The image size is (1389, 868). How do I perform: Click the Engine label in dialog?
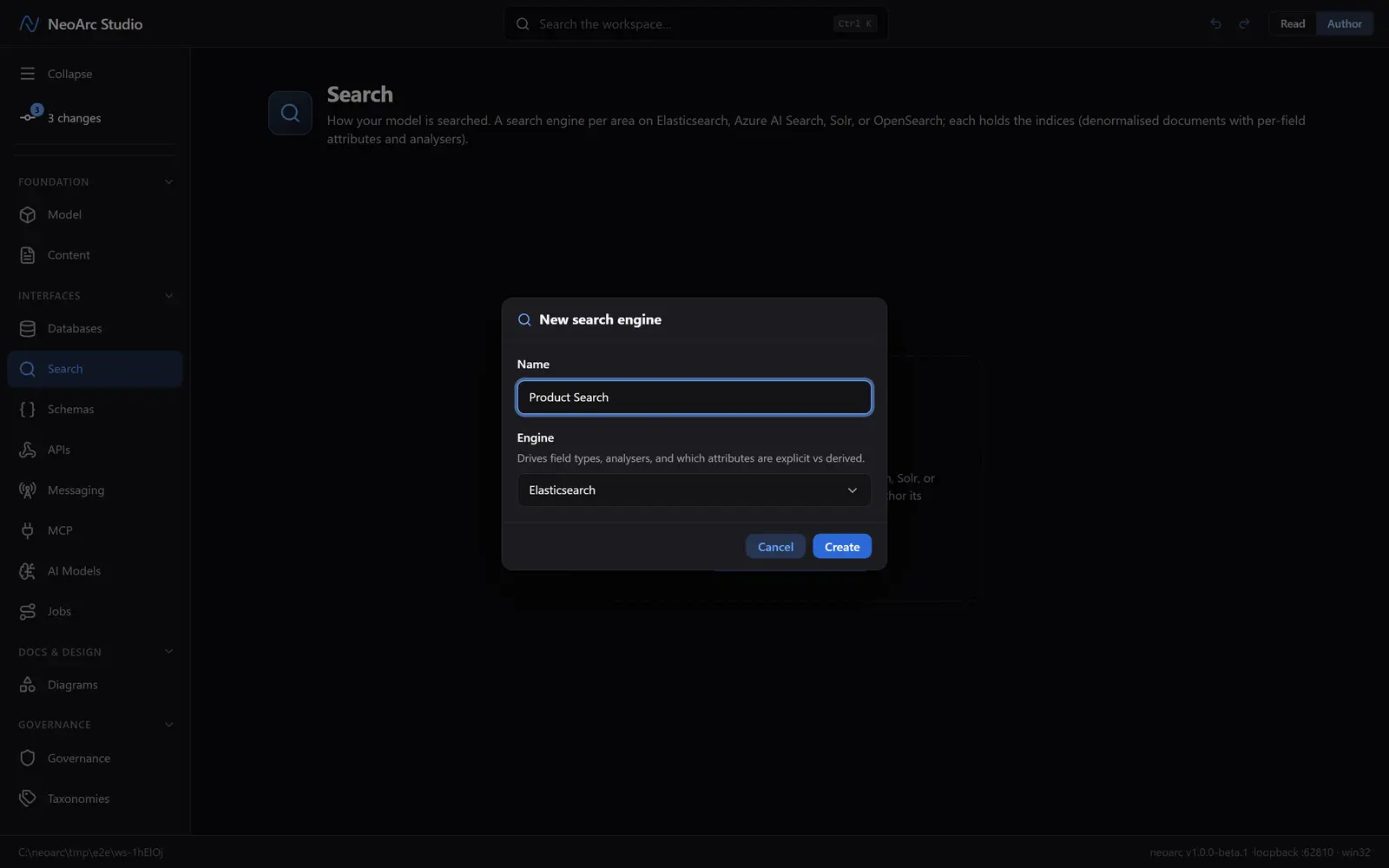click(x=536, y=437)
